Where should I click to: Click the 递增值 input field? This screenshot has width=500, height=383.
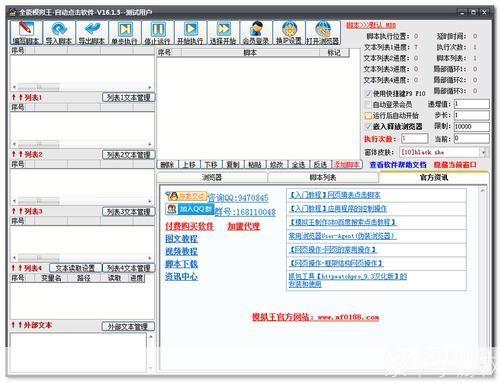pos(472,104)
